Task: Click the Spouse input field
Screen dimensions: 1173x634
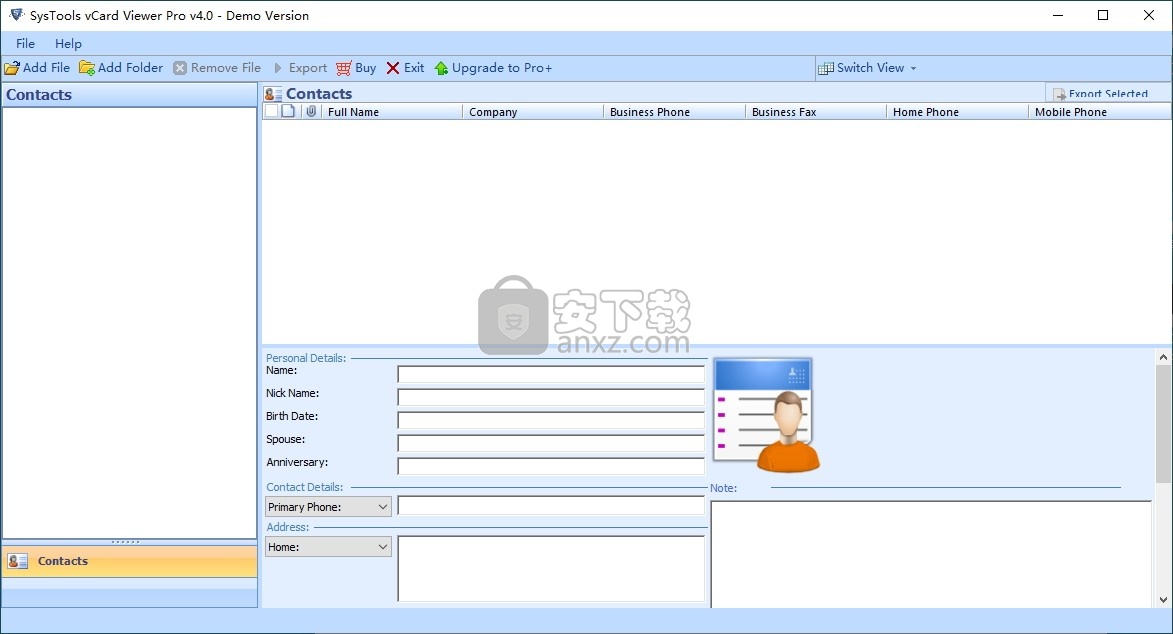Action: tap(551, 444)
